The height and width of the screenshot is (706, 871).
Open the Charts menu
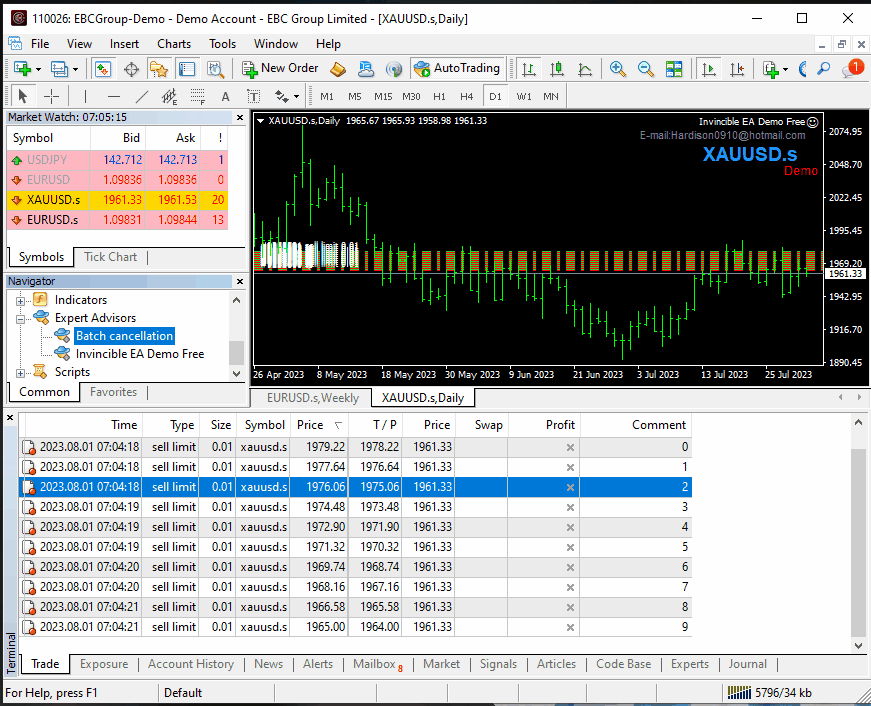click(x=174, y=44)
